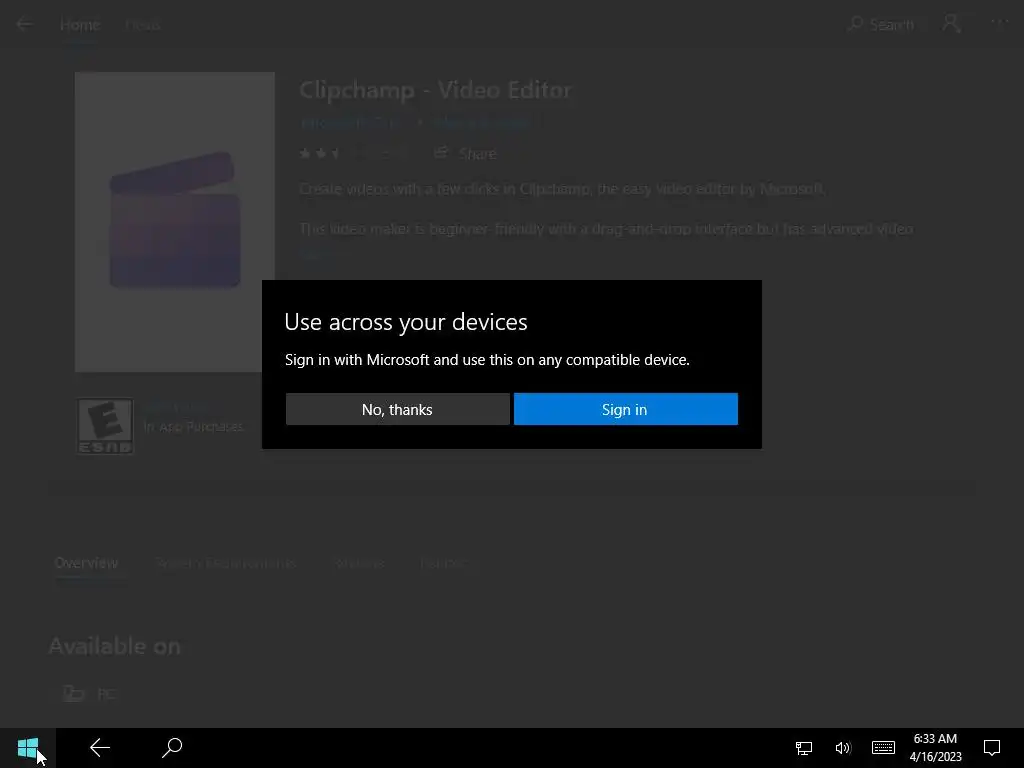Open the network status tray icon
The width and height of the screenshot is (1024, 768).
(804, 748)
